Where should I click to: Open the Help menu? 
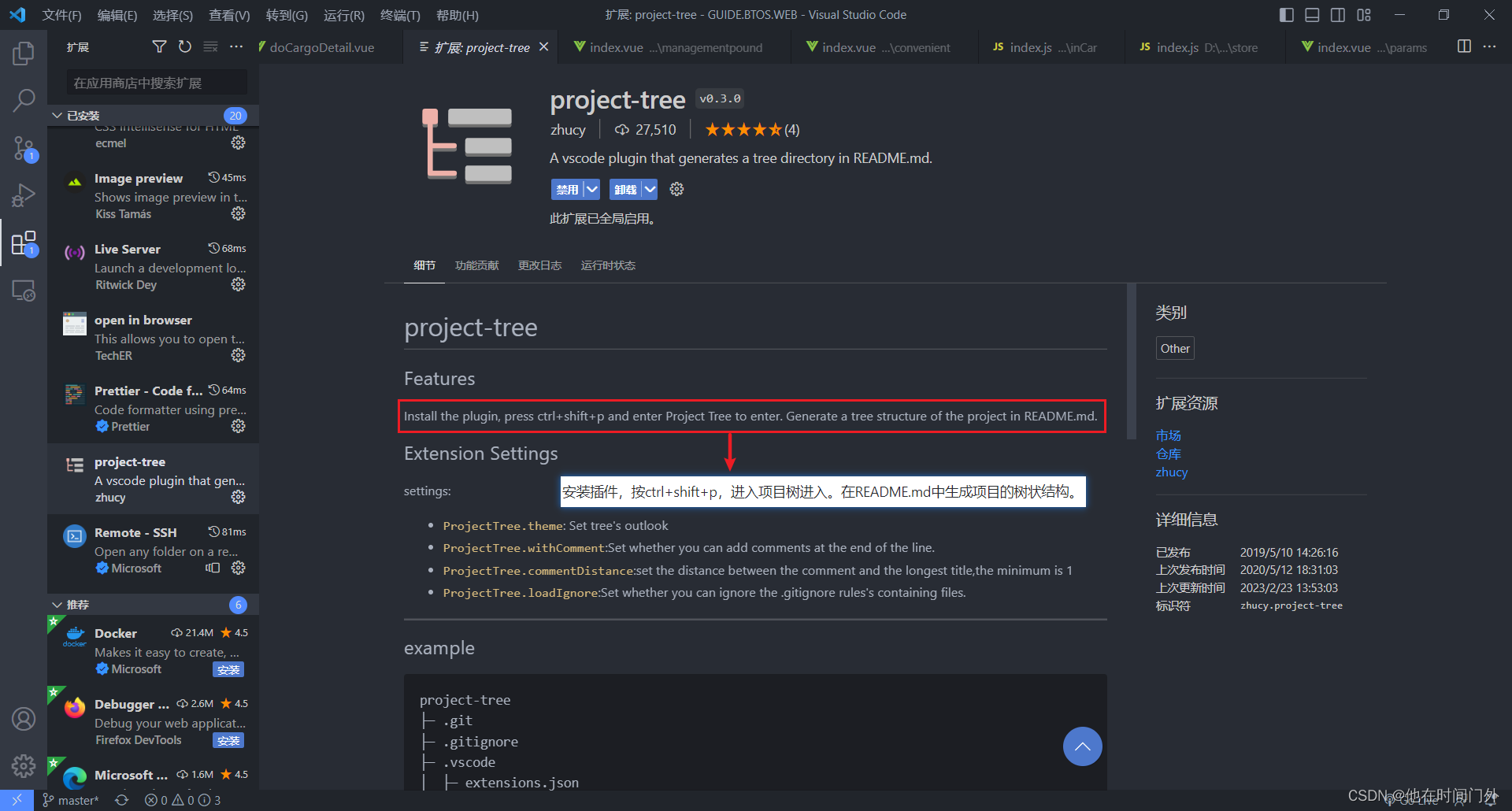click(x=457, y=15)
